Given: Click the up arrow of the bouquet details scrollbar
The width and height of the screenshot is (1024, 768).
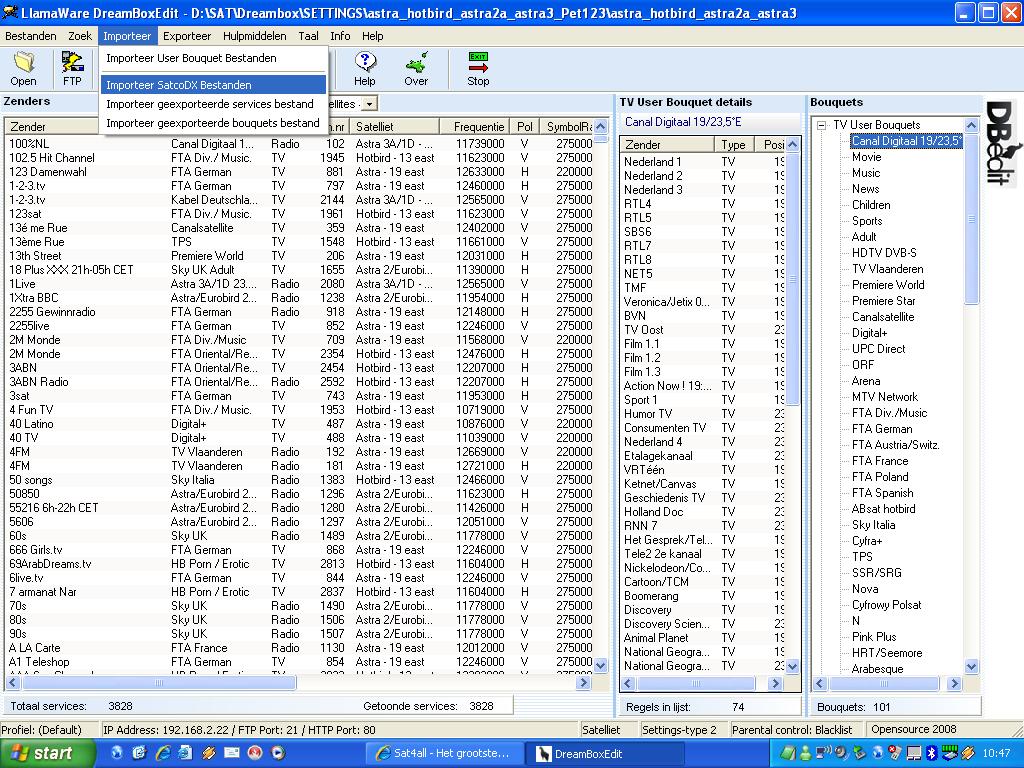Looking at the screenshot, I should (793, 144).
